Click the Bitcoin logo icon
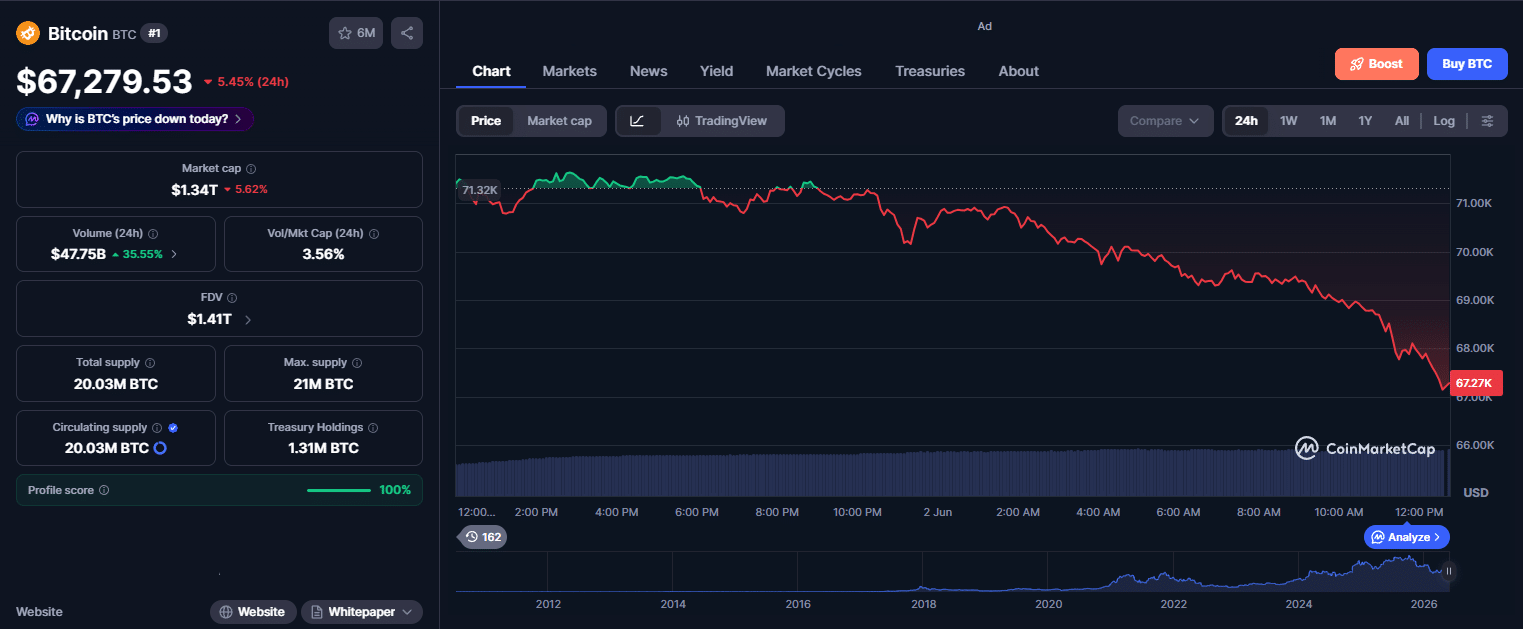Screen dimensions: 1523x629 [27, 33]
